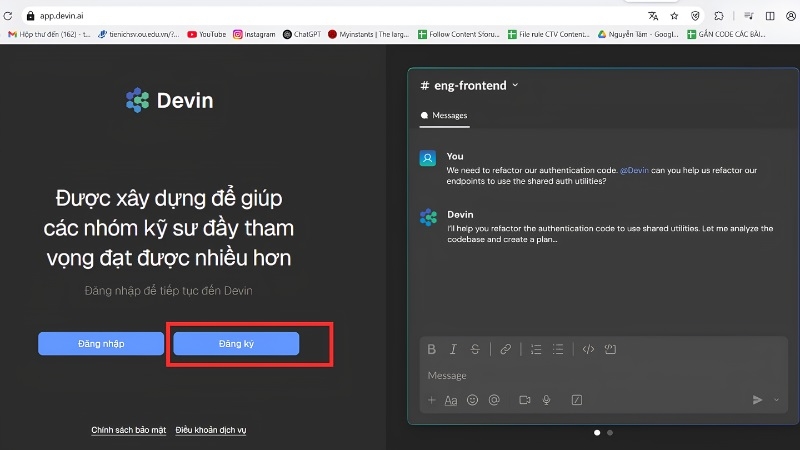Open the ChatGPT bookmark
This screenshot has width=800, height=450.
tap(302, 34)
